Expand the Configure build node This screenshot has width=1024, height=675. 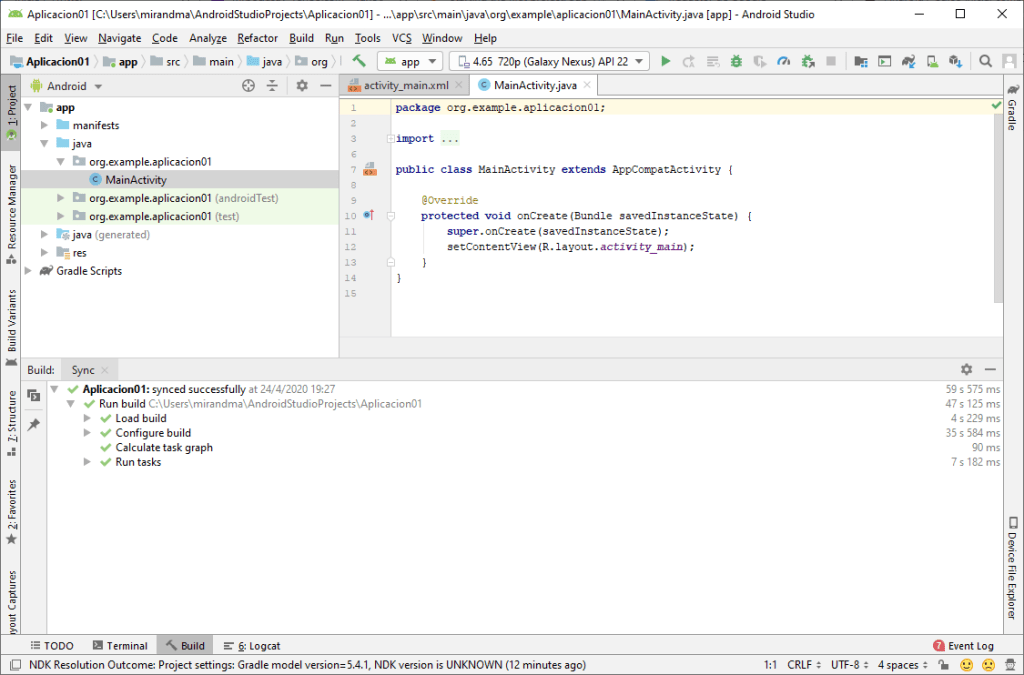[x=88, y=433]
